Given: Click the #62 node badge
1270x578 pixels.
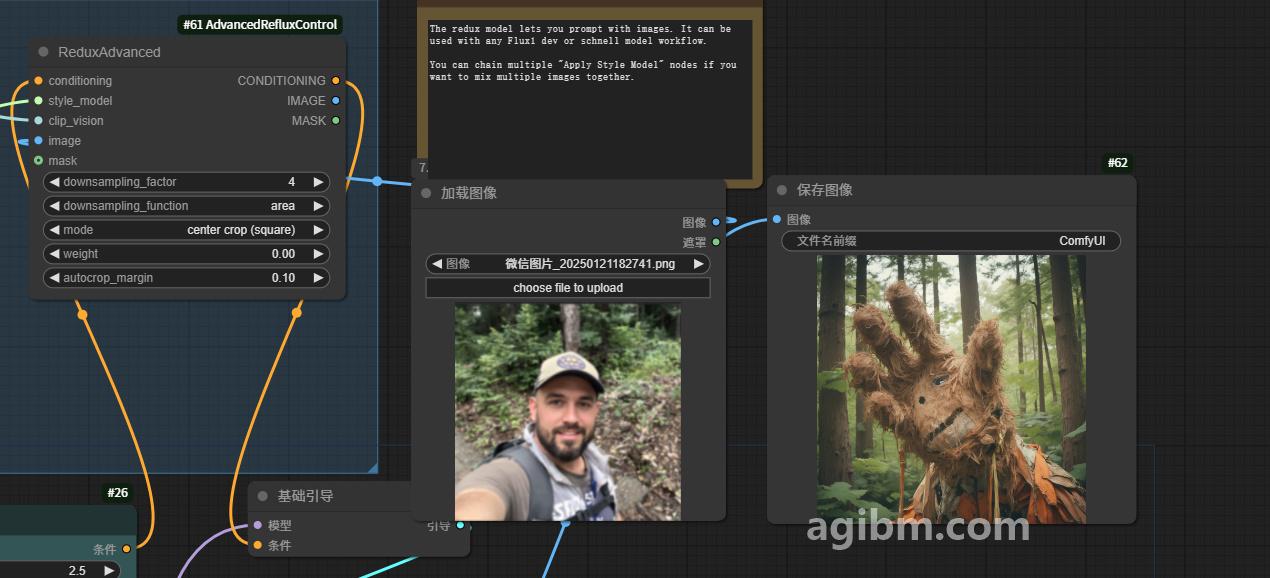Looking at the screenshot, I should tap(1118, 163).
